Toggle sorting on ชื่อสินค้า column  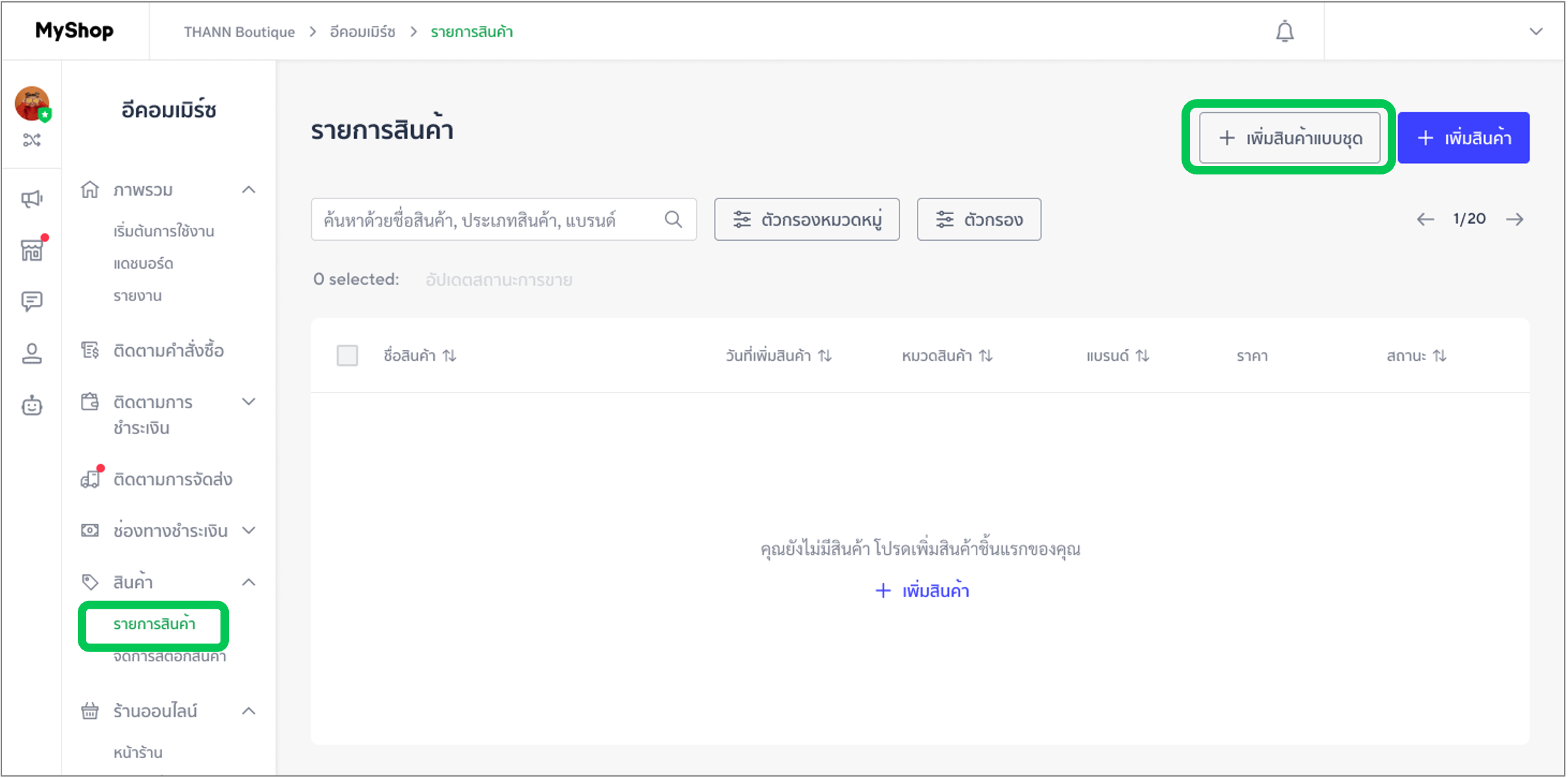[x=450, y=355]
